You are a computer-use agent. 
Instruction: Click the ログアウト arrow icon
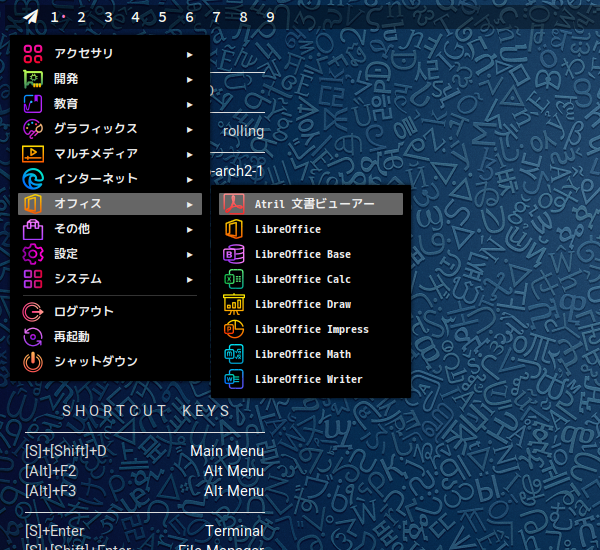tap(33, 312)
